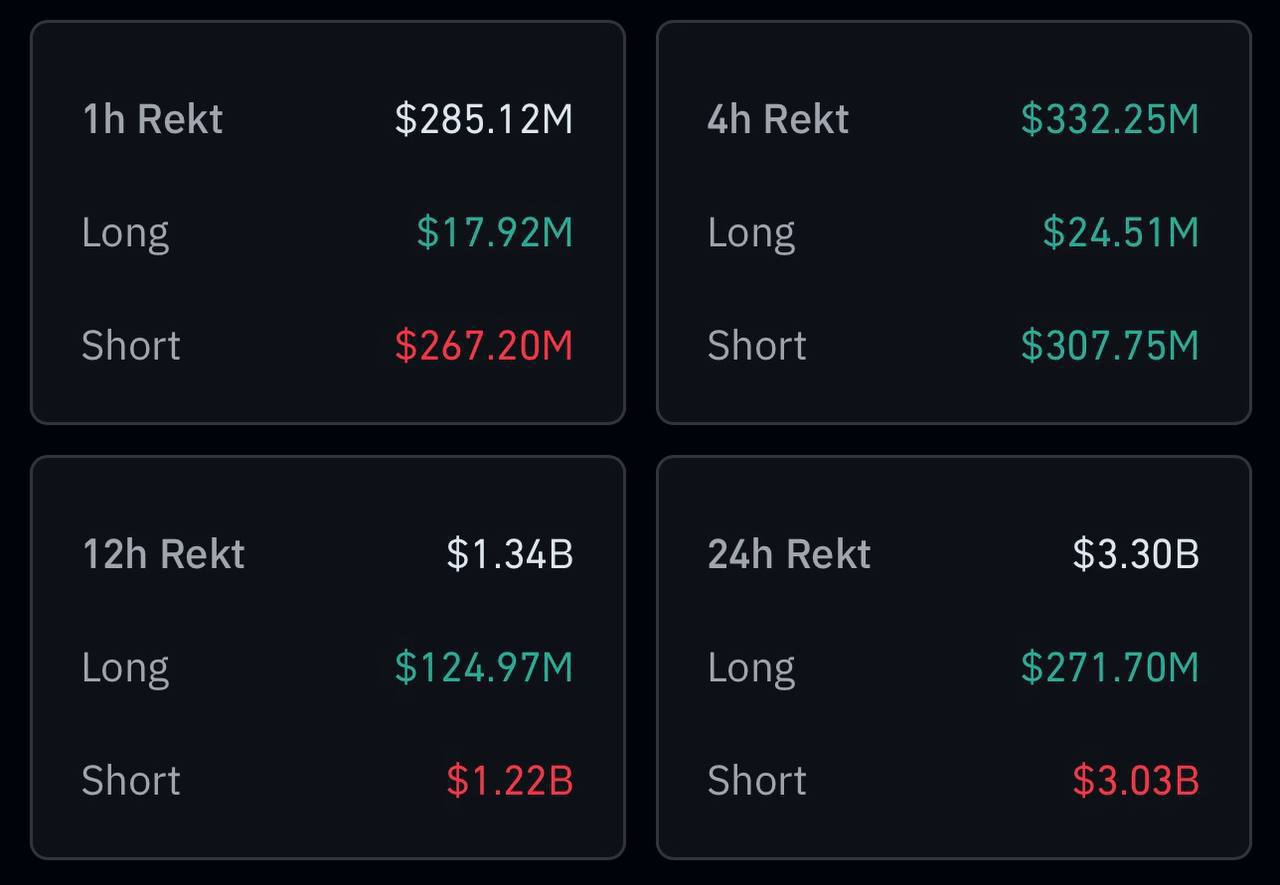Click the 4h Short value $307.75M
This screenshot has height=885, width=1280.
click(x=1110, y=345)
